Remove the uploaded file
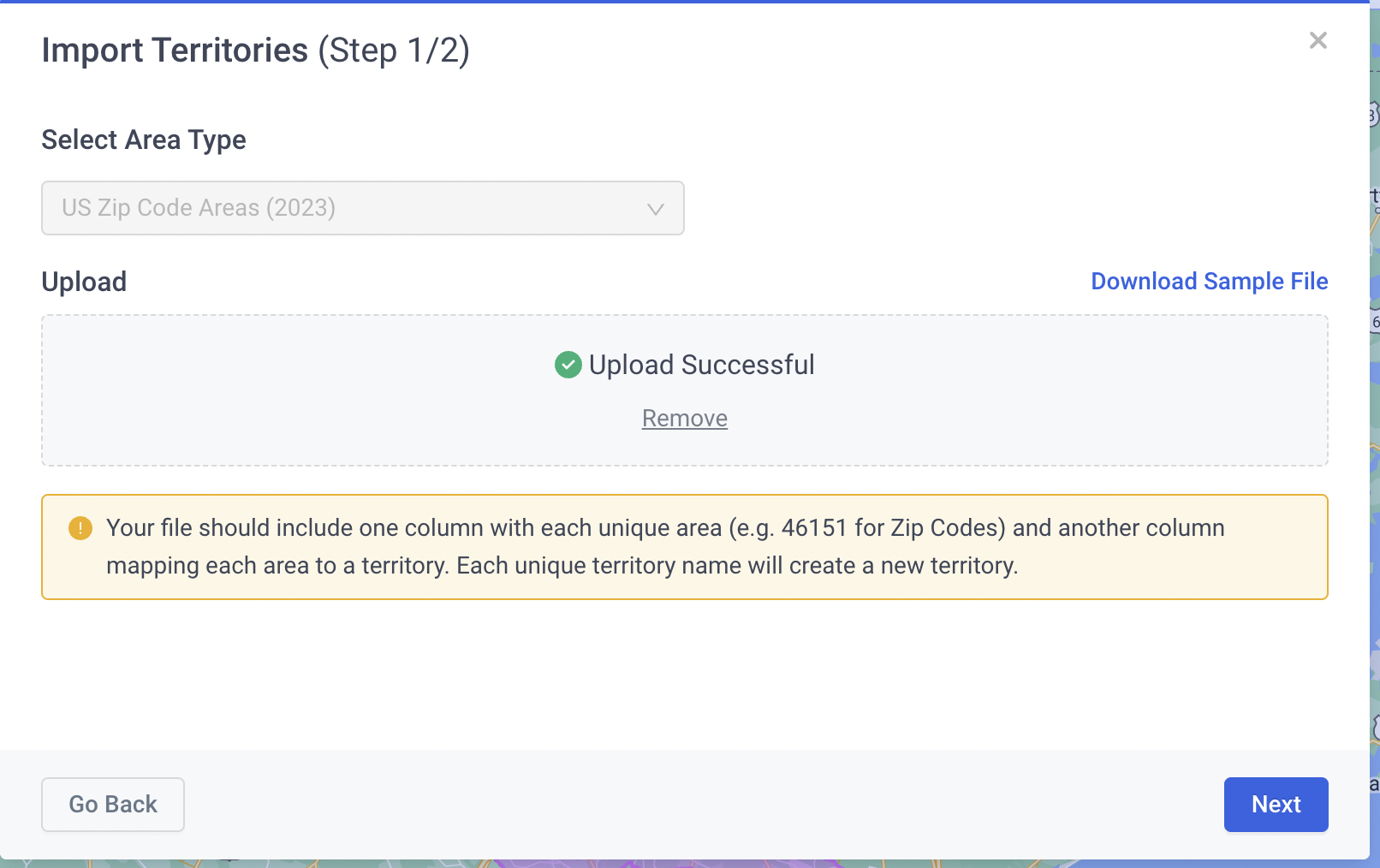Viewport: 1380px width, 868px height. pos(685,418)
